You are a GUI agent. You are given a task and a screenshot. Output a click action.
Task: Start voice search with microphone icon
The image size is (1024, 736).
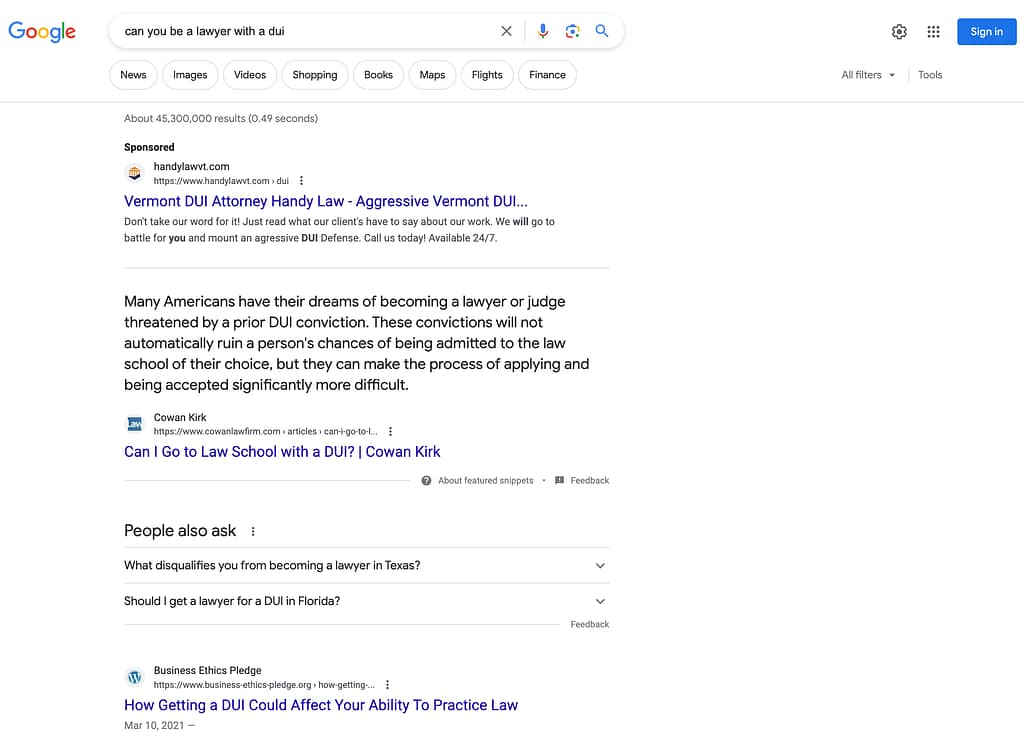(543, 31)
